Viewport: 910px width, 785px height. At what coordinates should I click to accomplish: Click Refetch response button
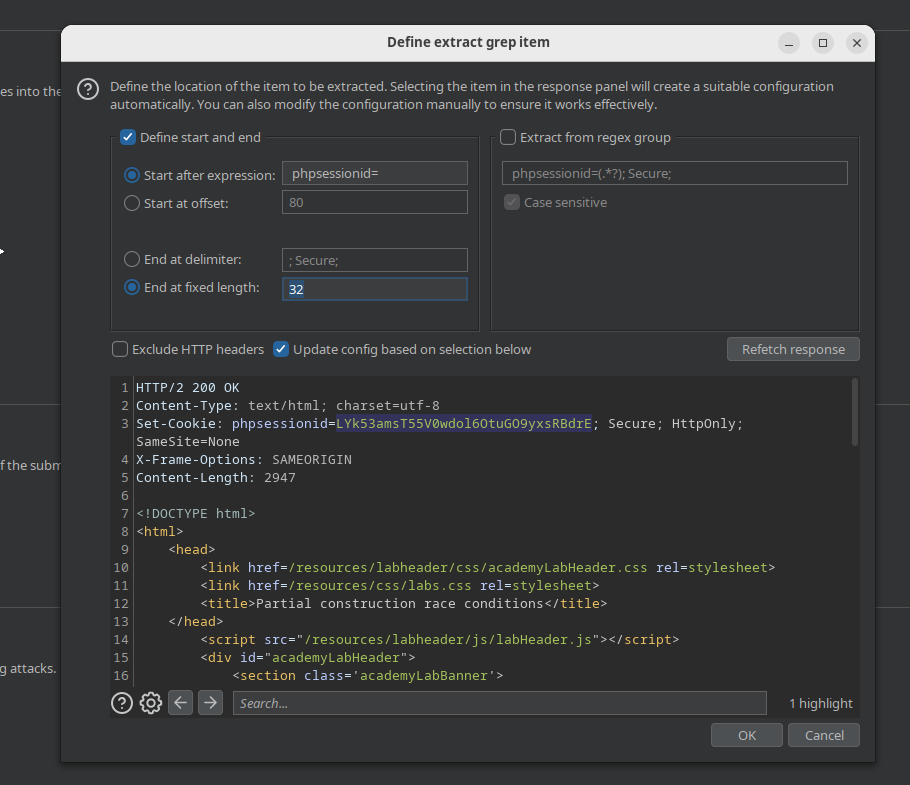(793, 349)
